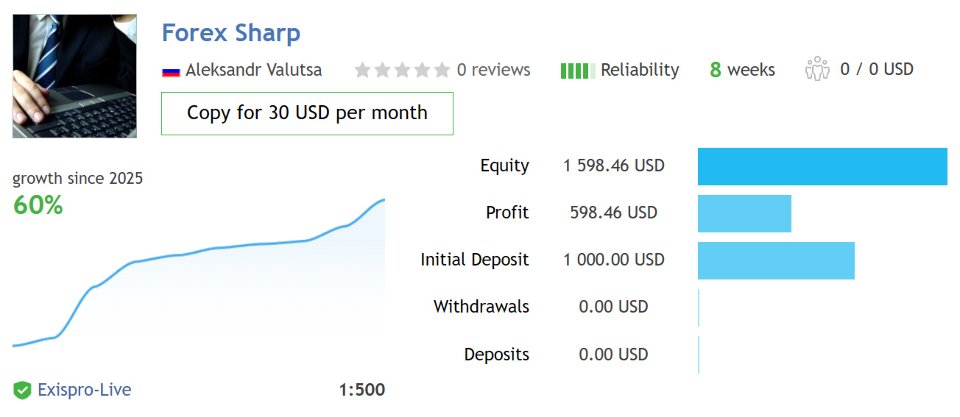
Task: Click Copy for 30 USD per month
Action: (307, 113)
